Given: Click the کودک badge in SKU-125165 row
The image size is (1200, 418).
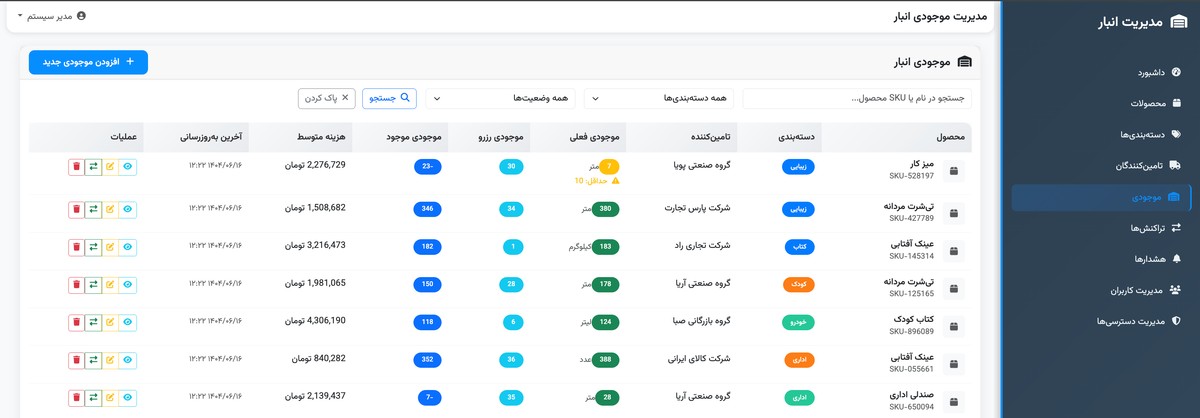Looking at the screenshot, I should click(798, 284).
